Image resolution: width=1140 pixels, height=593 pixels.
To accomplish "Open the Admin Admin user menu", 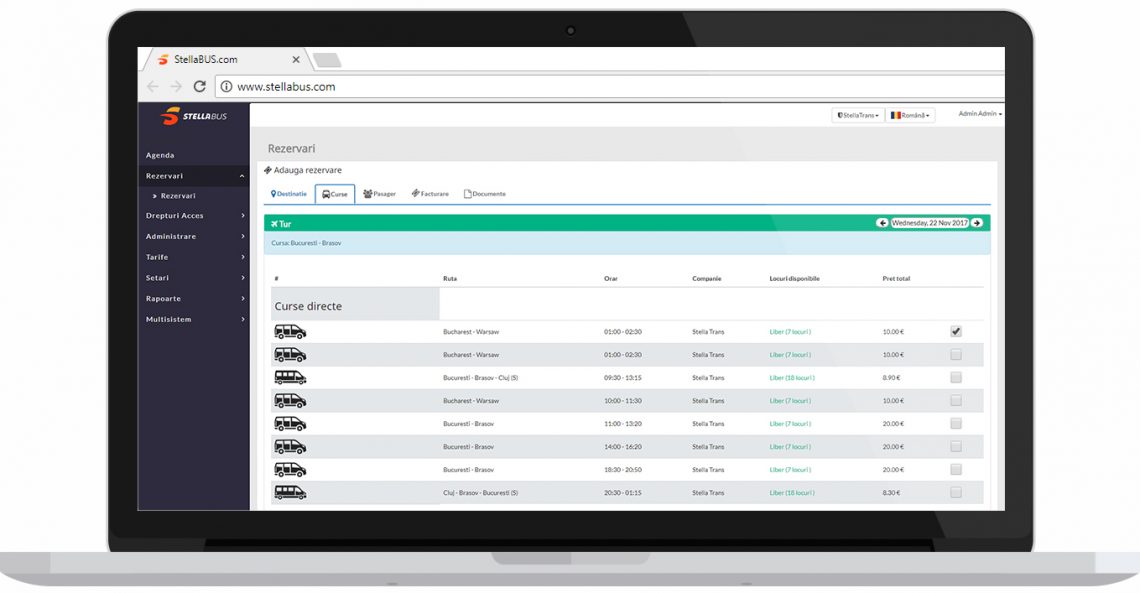I will point(980,114).
